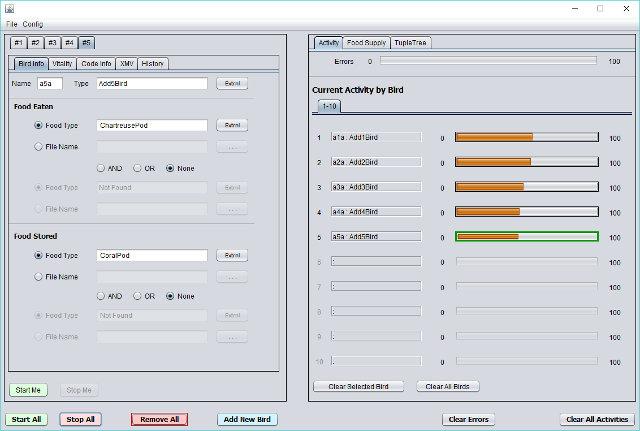Click the Errors progress bar

pyautogui.click(x=488, y=61)
